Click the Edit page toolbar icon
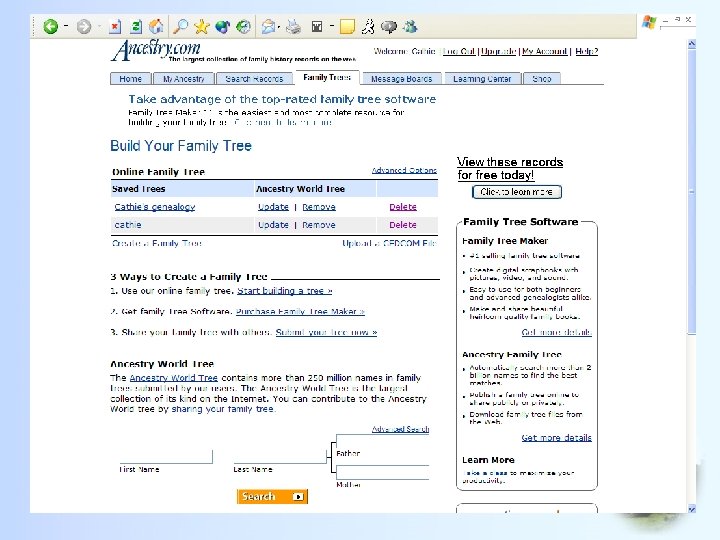The height and width of the screenshot is (540, 720). coord(317,27)
